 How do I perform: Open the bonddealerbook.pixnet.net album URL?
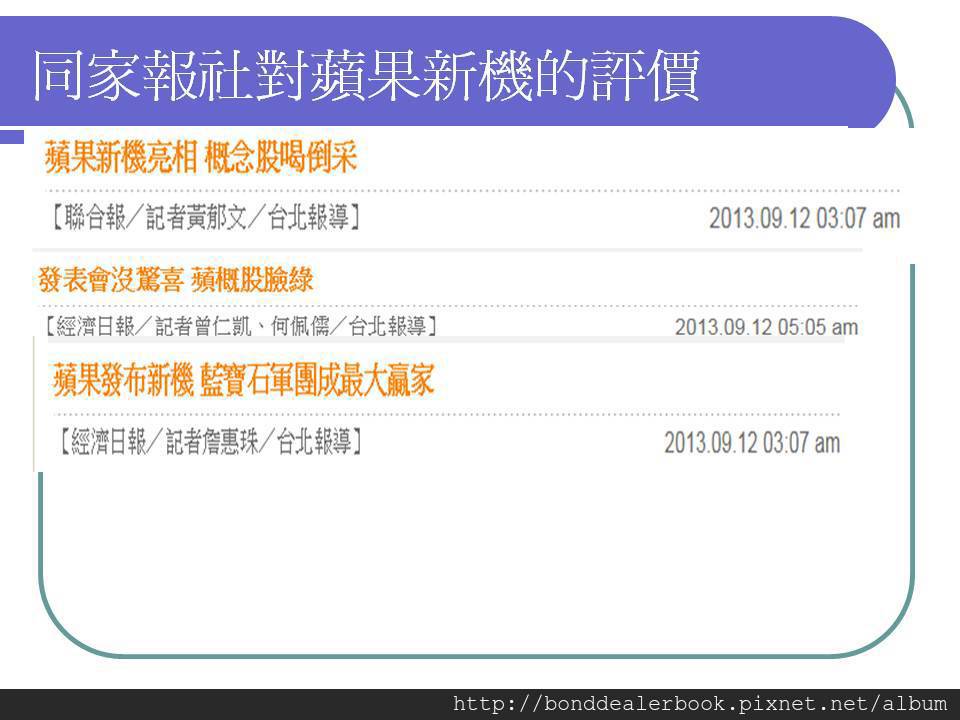click(700, 703)
